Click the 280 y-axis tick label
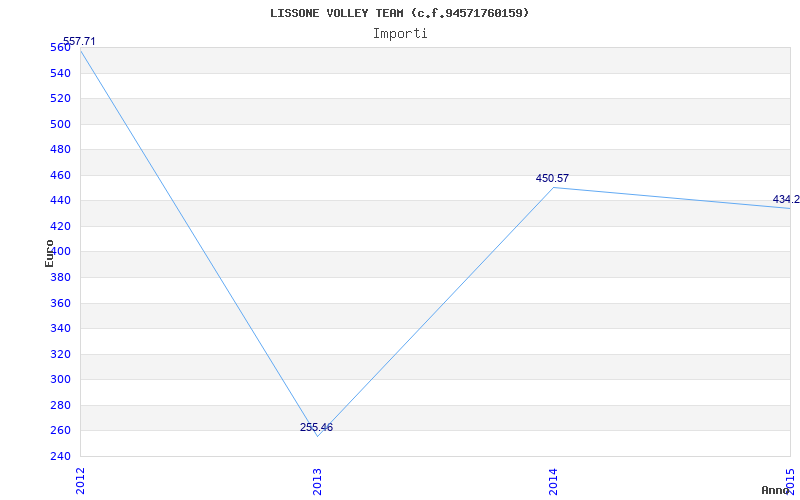This screenshot has width=800, height=500. pyautogui.click(x=61, y=406)
